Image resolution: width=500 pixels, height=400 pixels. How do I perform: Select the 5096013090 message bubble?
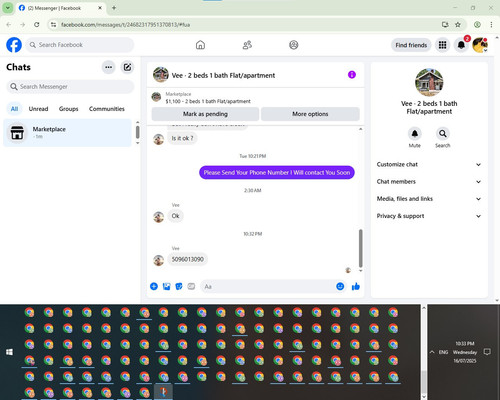tap(188, 259)
